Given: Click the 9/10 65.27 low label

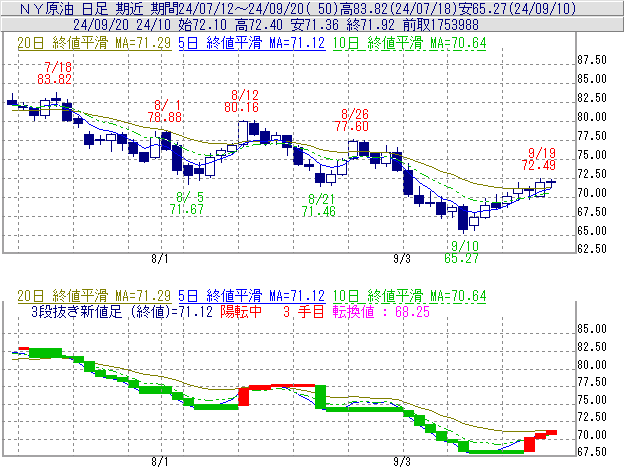Looking at the screenshot, I should click(462, 252).
